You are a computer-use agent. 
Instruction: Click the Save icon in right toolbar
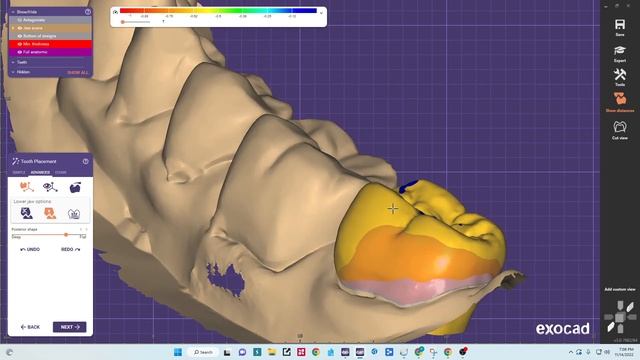pos(620,25)
